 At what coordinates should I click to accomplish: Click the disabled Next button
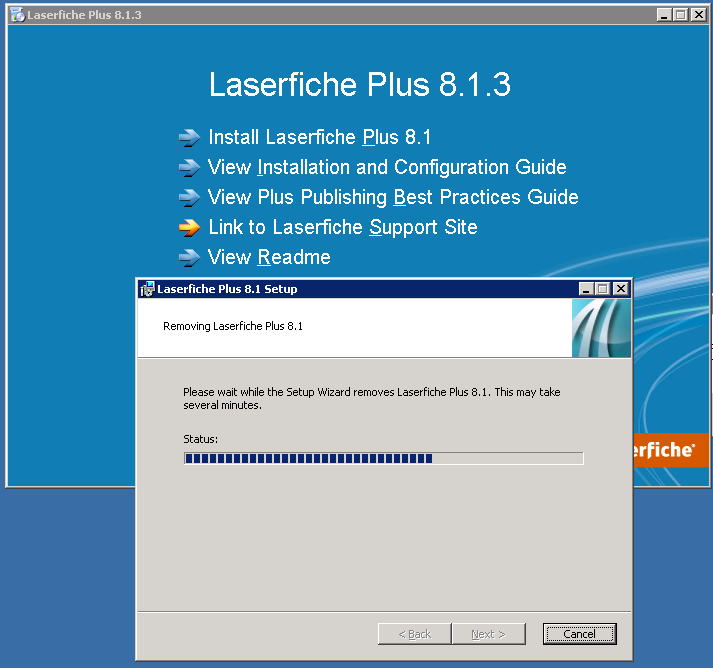pos(488,634)
